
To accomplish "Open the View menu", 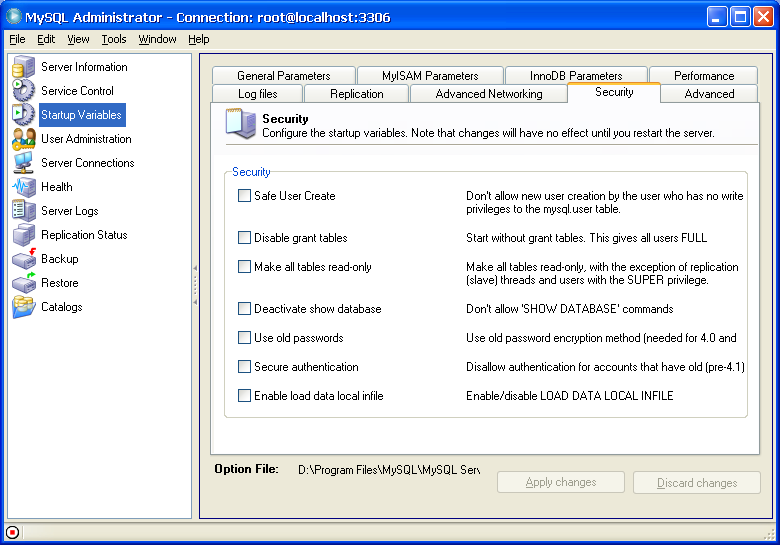I will pos(78,39).
